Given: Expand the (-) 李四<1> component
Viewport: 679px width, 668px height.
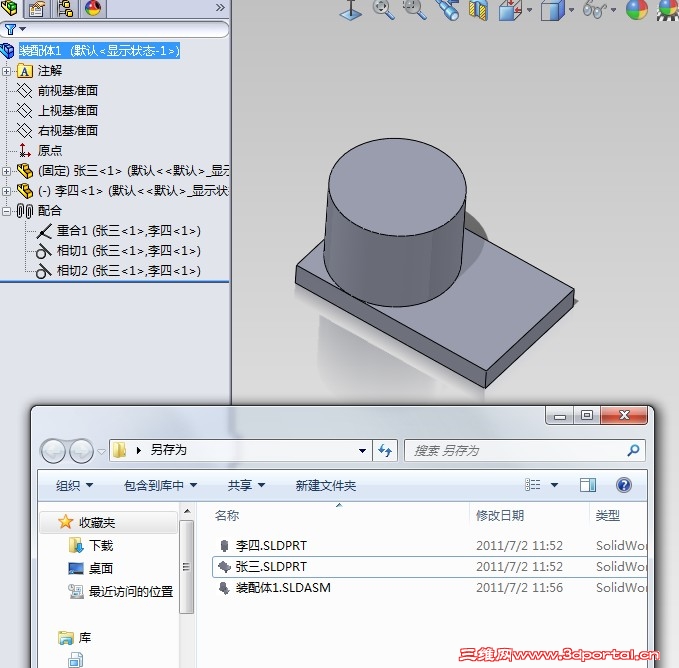Looking at the screenshot, I should point(6,191).
